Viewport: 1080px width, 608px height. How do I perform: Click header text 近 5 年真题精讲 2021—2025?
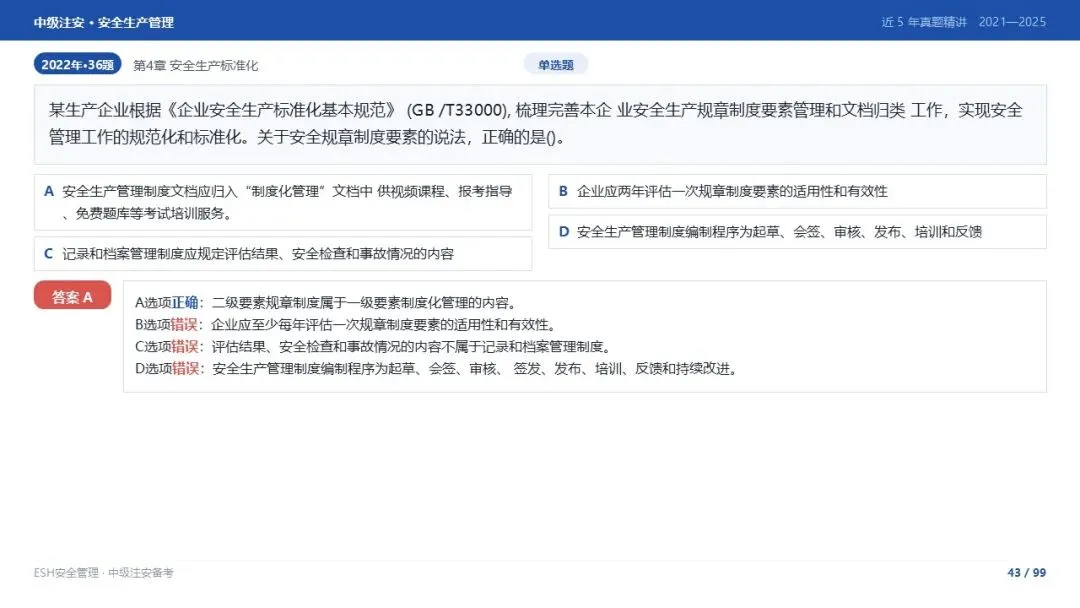point(964,22)
